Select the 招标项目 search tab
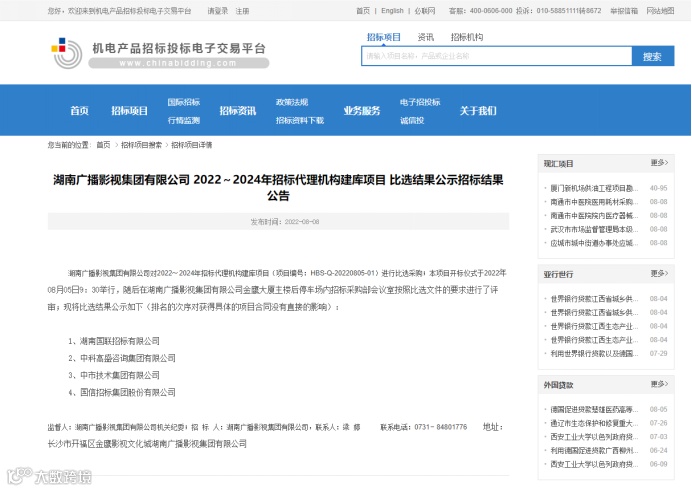The height and width of the screenshot is (491, 692). [x=384, y=37]
